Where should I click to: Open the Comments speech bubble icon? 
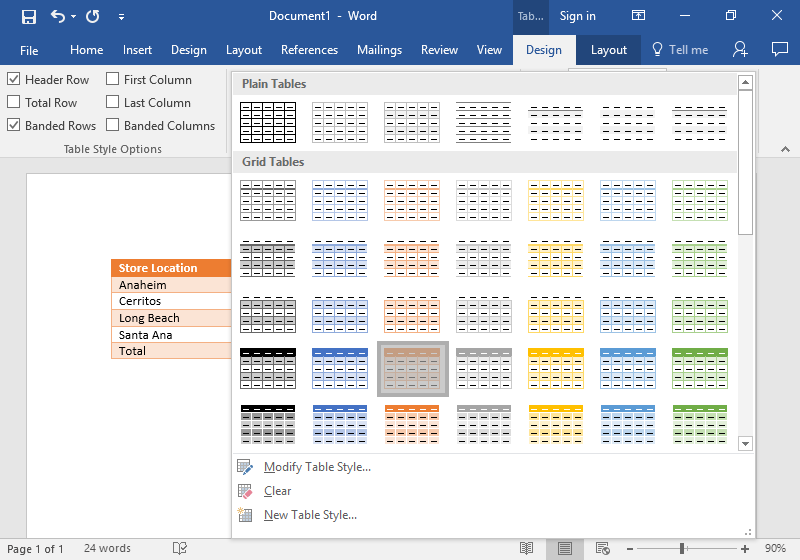click(780, 49)
